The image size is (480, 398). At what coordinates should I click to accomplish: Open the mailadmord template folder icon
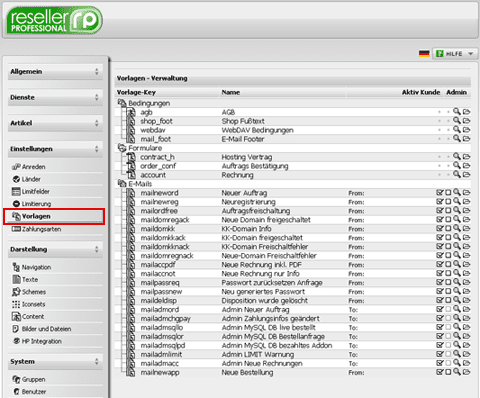(466, 310)
